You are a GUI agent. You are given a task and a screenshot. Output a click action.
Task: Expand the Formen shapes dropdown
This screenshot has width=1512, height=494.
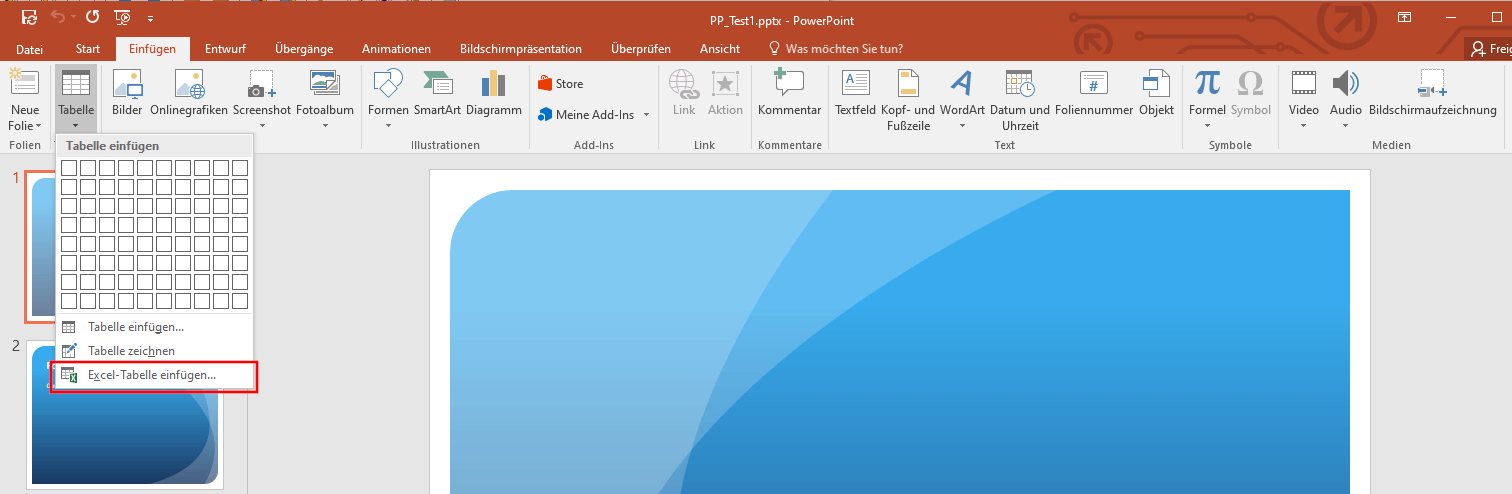coord(388,126)
